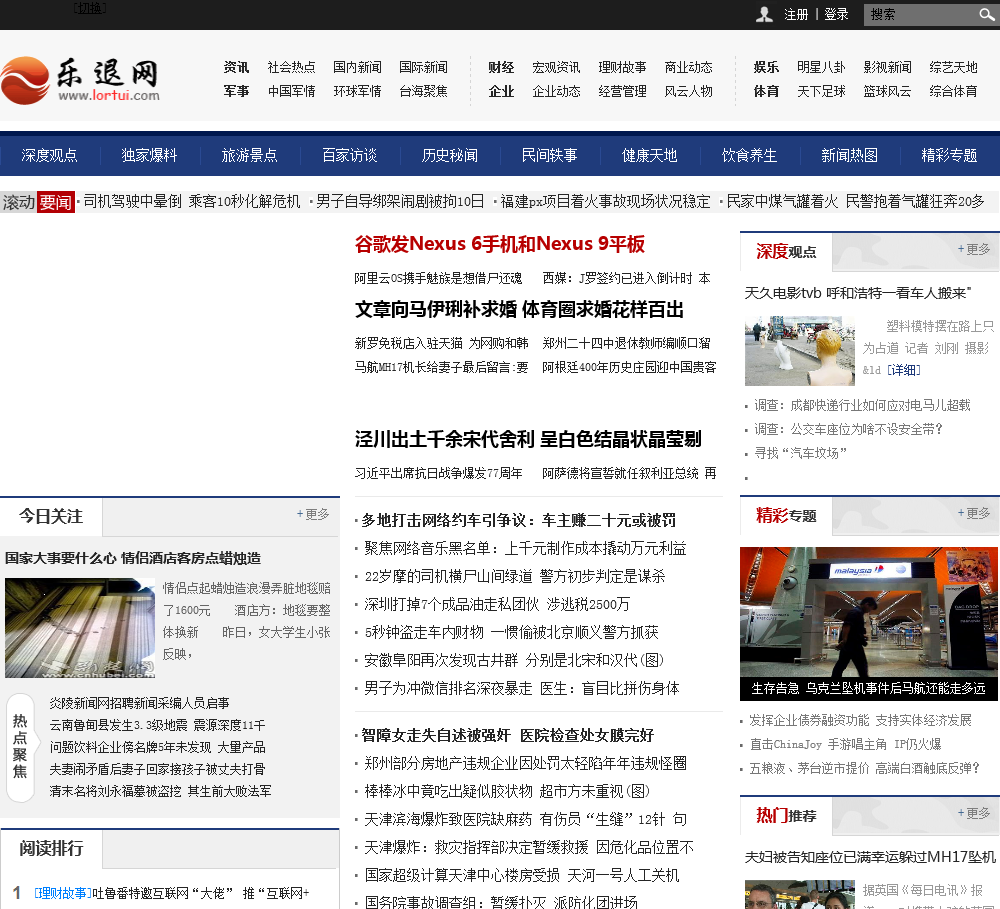
Task: Open the 旅游景点 navigation tab
Action: coord(249,155)
